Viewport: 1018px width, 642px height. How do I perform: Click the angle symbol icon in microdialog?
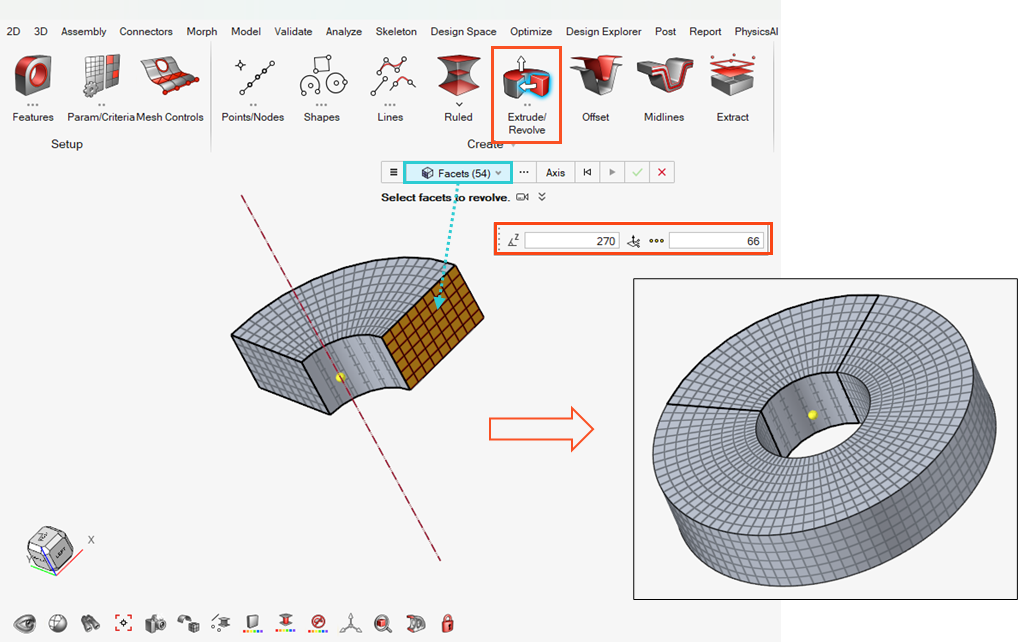click(513, 241)
